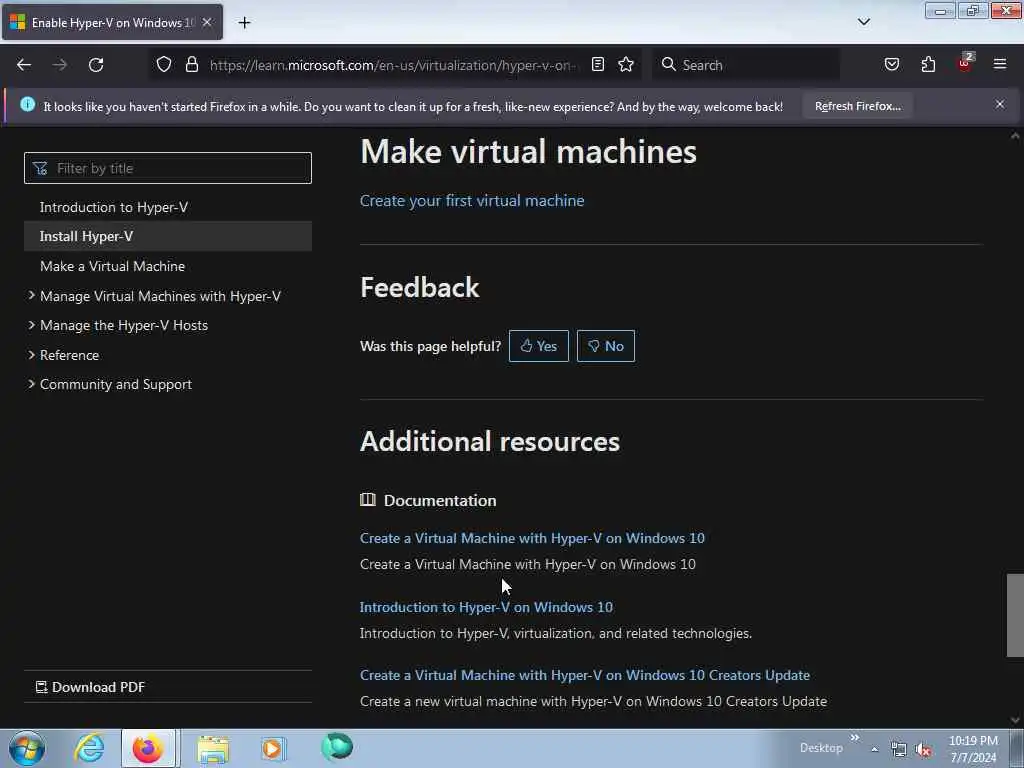Viewport: 1024px width, 768px height.
Task: Dismiss the Firefox refresh notification bar
Action: point(999,104)
